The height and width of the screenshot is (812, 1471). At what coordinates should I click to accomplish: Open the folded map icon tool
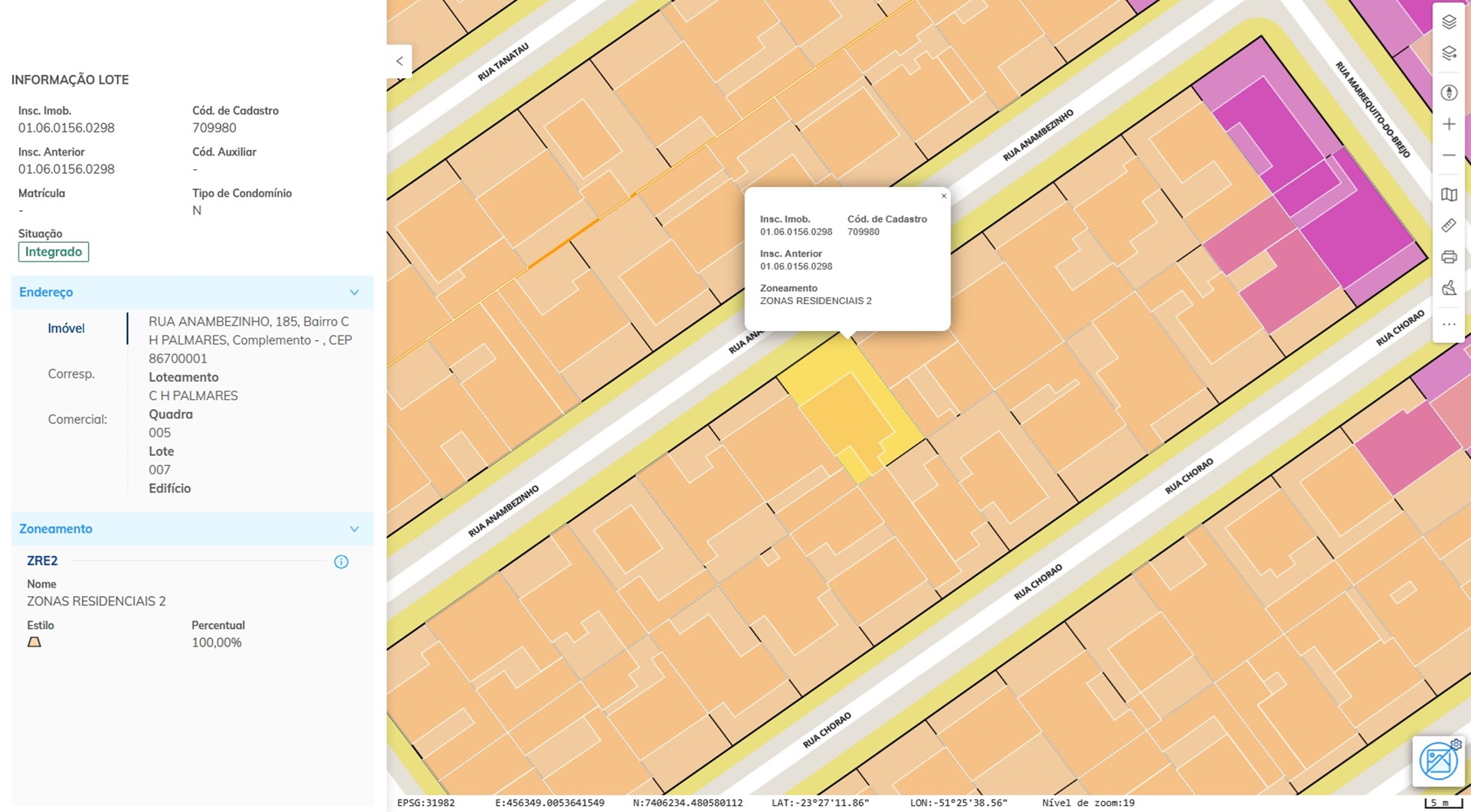point(1448,195)
